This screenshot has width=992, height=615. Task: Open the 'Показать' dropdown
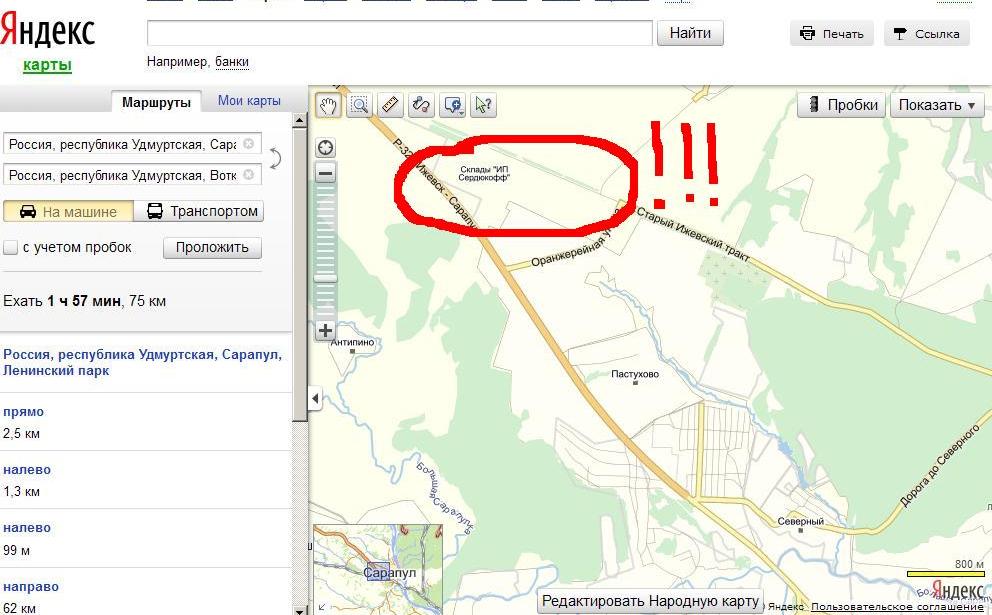coord(937,105)
